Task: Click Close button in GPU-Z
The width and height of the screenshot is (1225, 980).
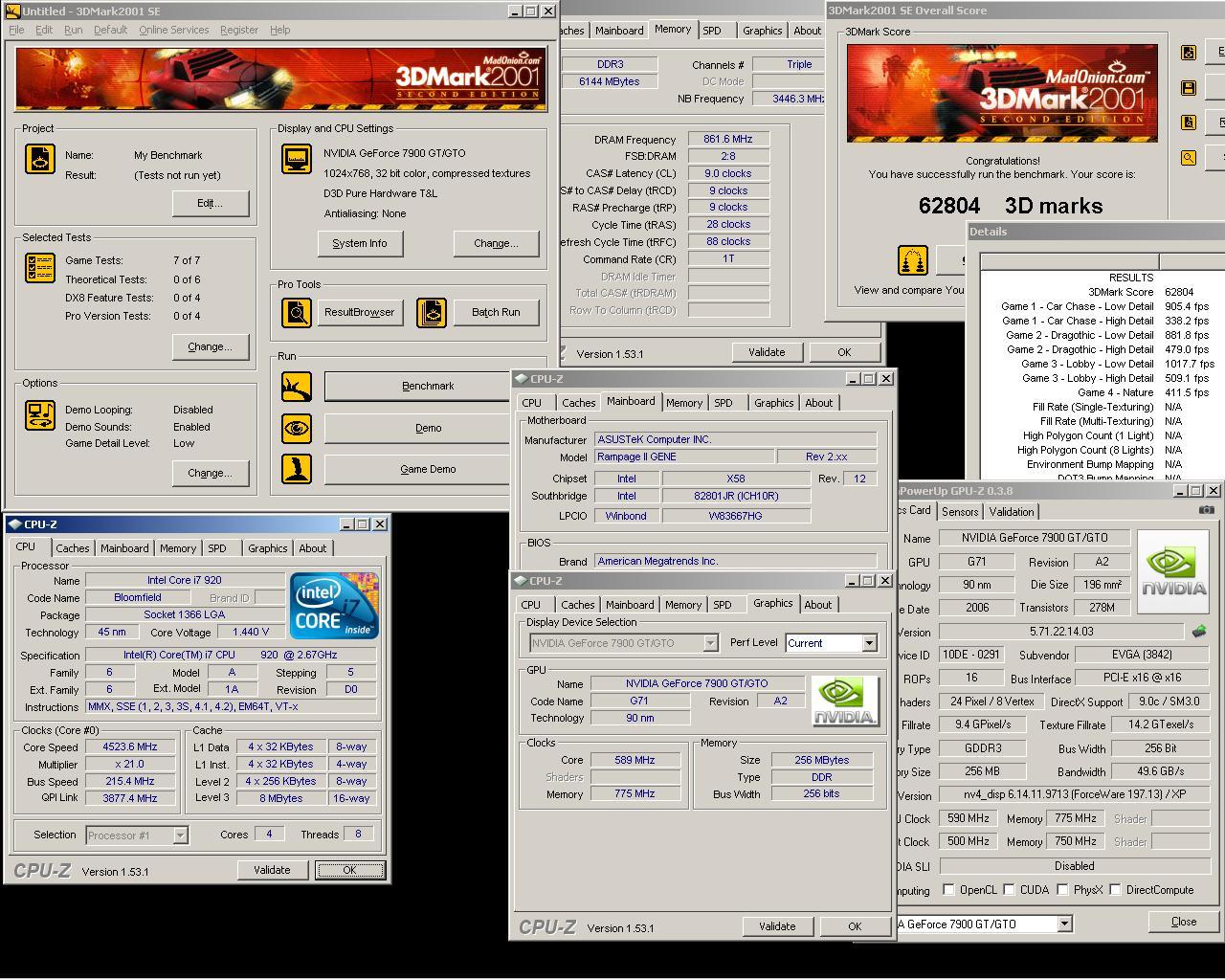Action: coord(1183,922)
